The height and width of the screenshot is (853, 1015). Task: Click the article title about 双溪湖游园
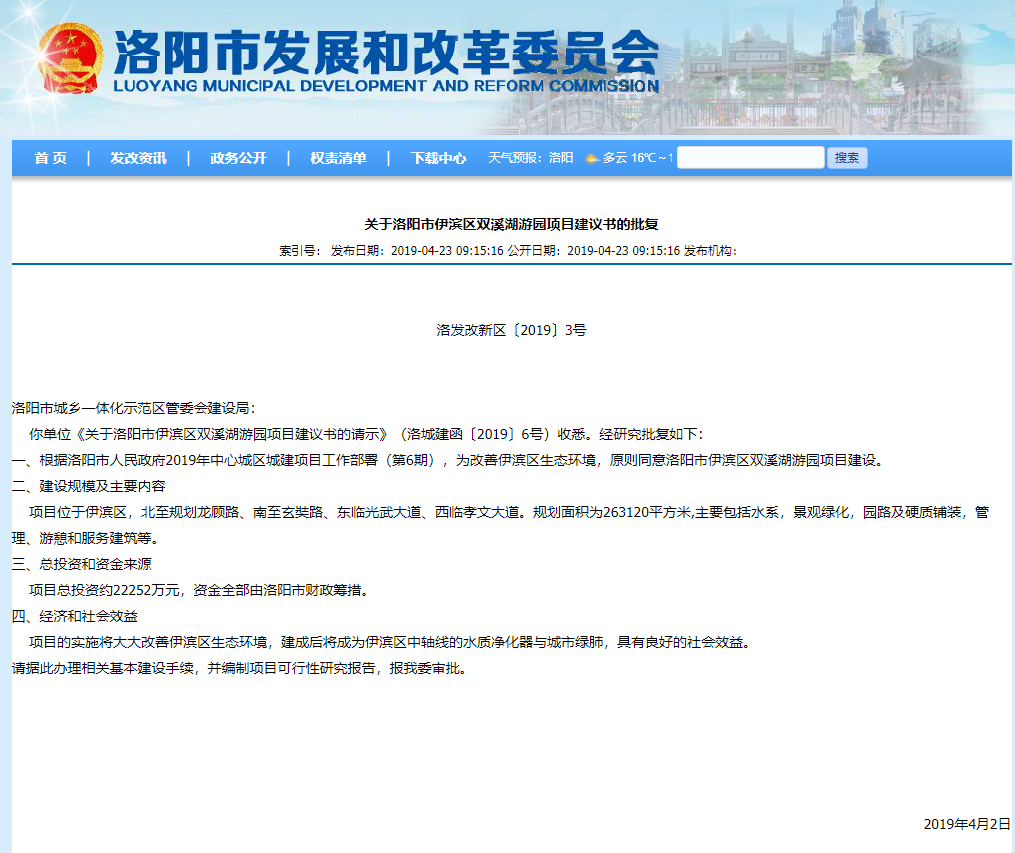pyautogui.click(x=511, y=224)
